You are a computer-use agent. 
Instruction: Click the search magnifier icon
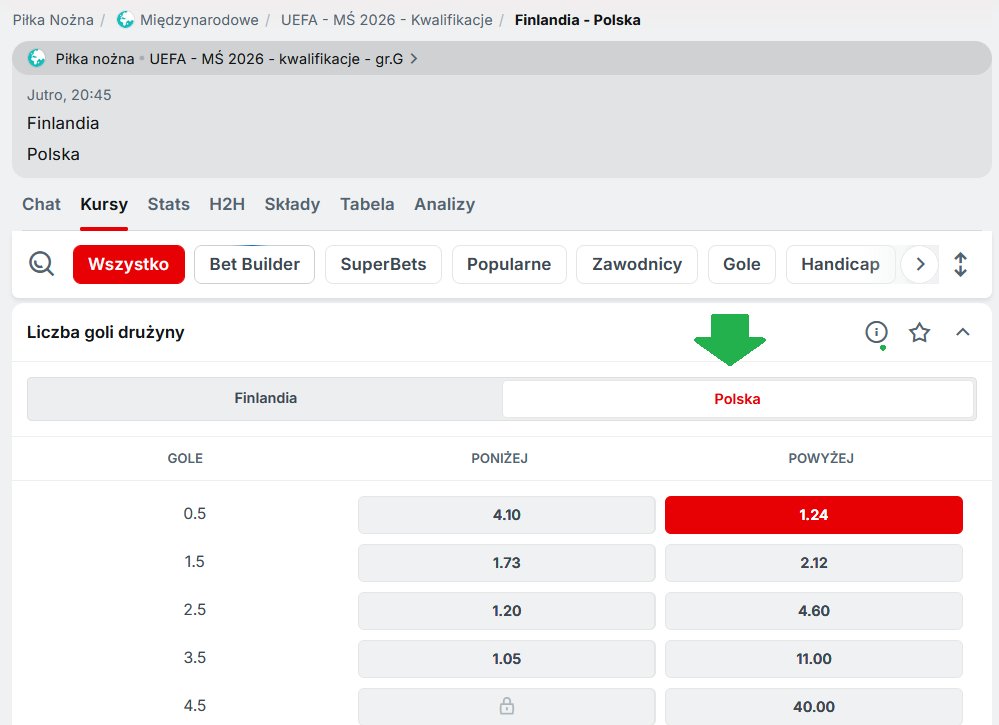point(41,264)
